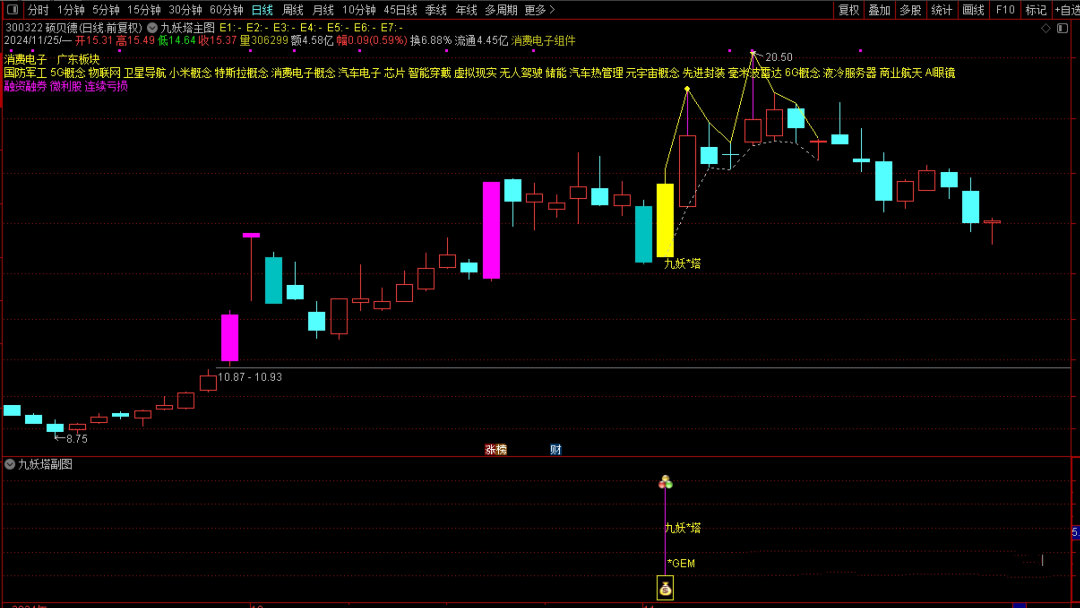Toggle the 复权 adjustment button
Viewport: 1080px width, 608px height.
pyautogui.click(x=849, y=10)
